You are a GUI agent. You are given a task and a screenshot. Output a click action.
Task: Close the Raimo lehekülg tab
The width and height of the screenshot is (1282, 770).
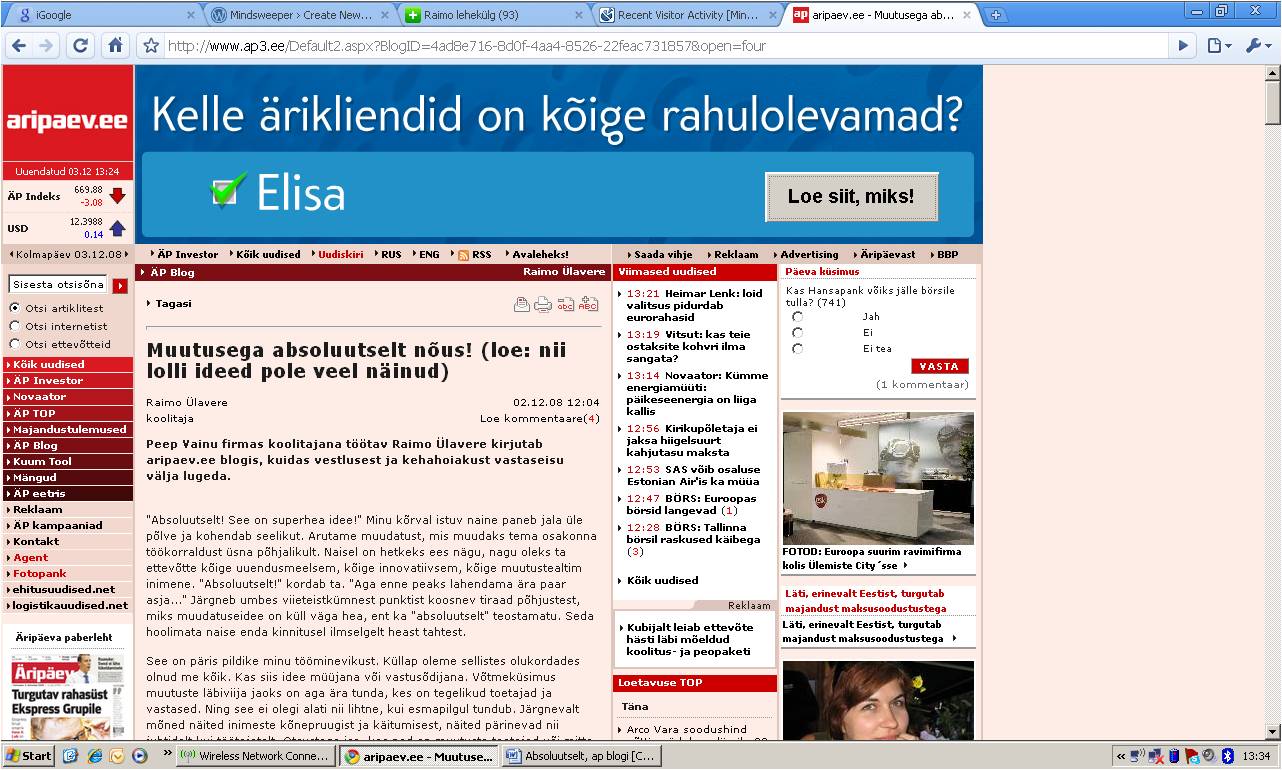578,15
